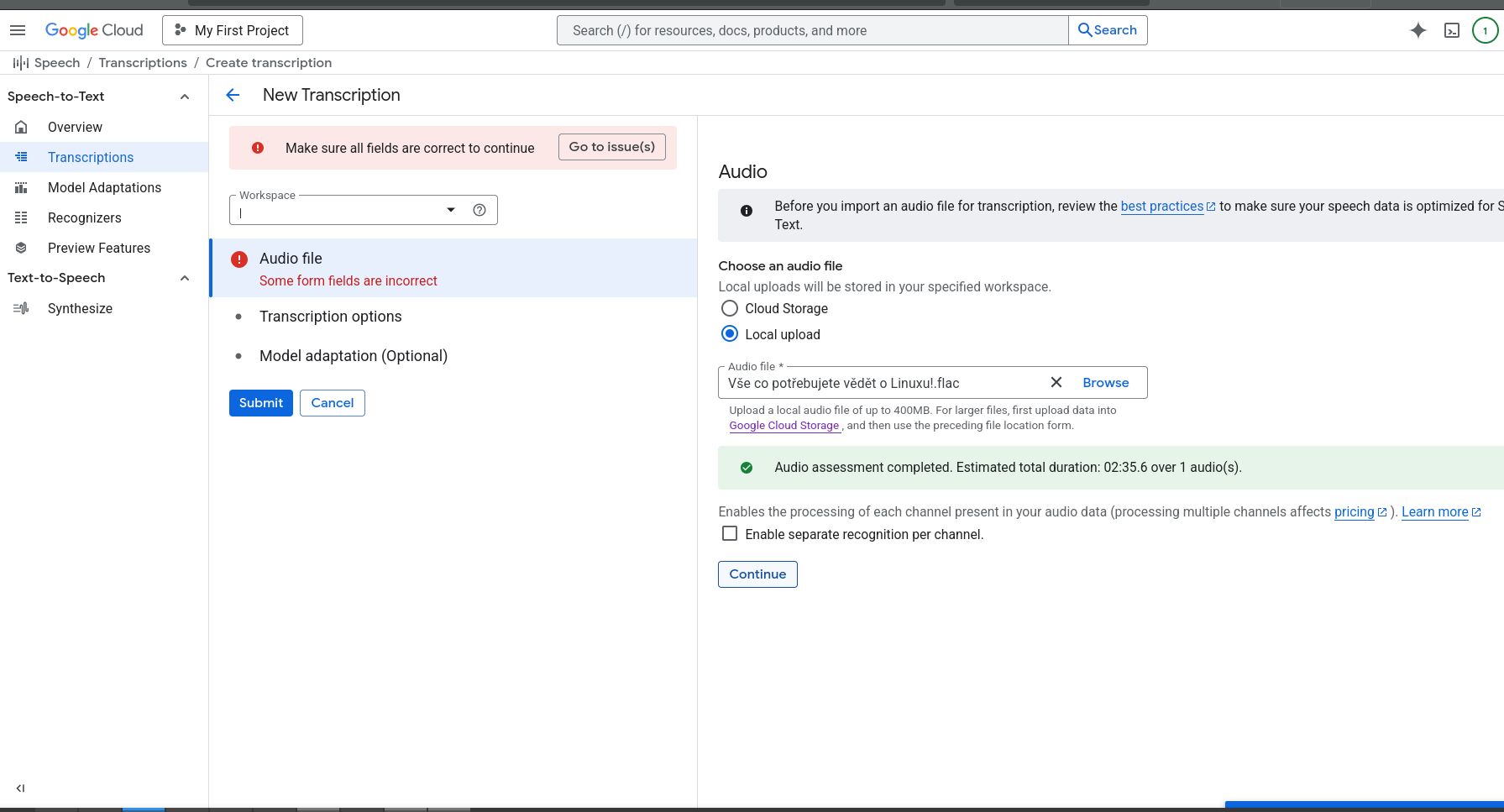Open the My First Project selector

coord(233,30)
